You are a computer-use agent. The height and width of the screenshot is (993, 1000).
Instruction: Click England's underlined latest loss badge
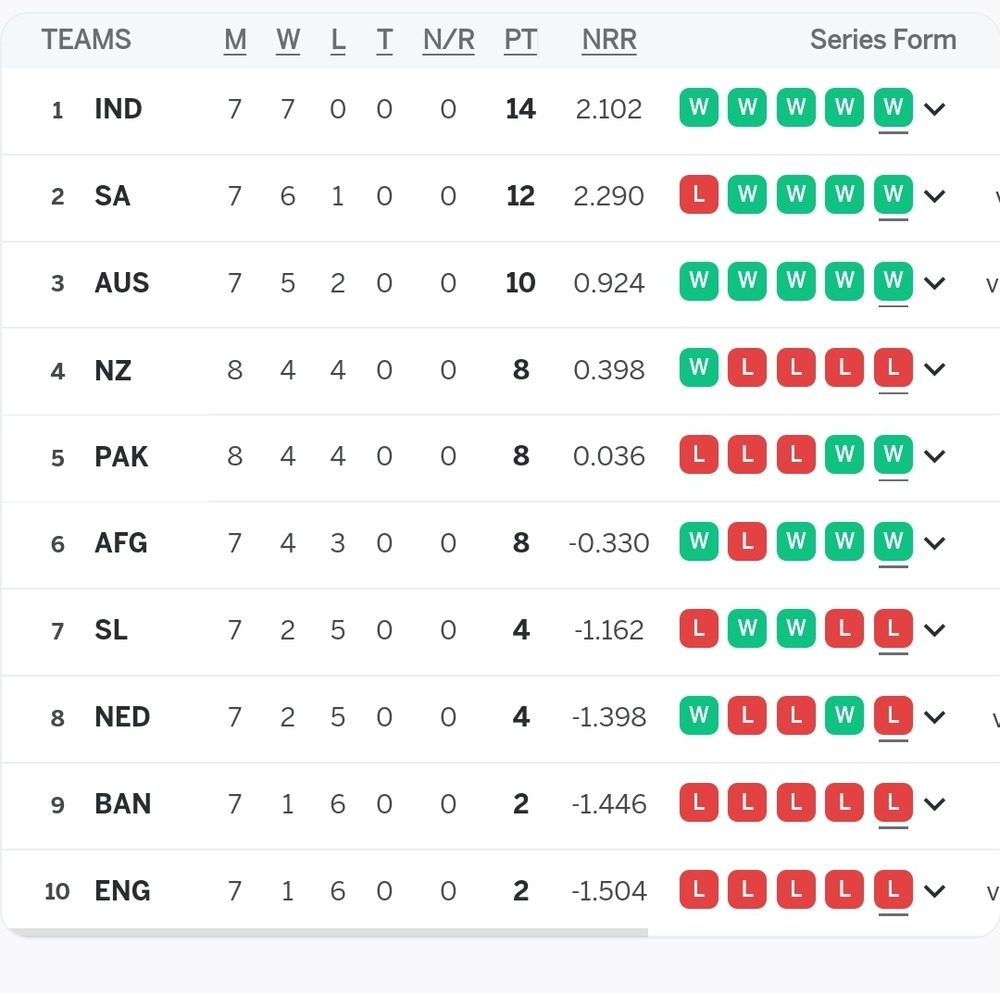point(893,890)
